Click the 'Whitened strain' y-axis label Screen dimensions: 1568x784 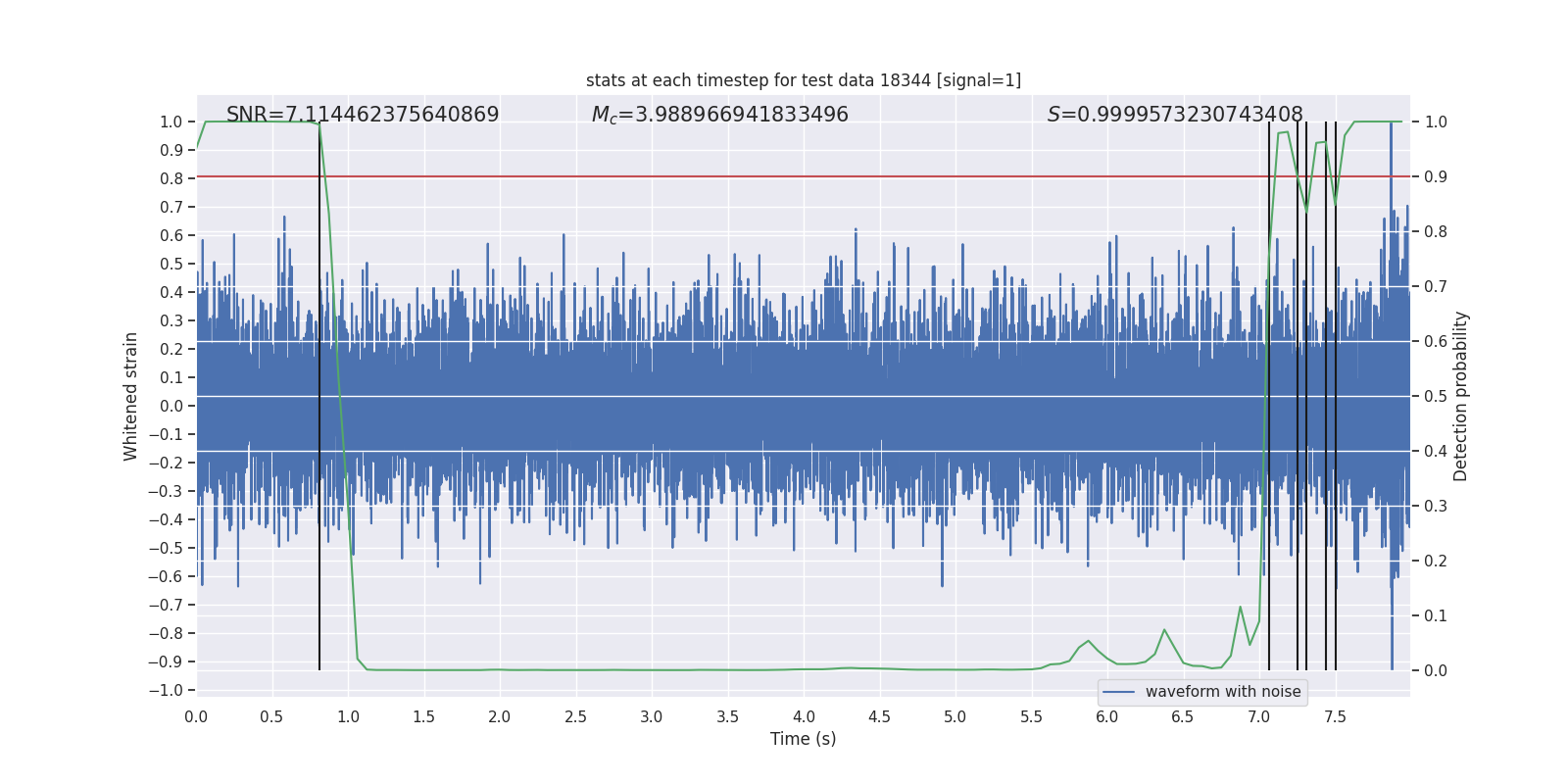[131, 396]
